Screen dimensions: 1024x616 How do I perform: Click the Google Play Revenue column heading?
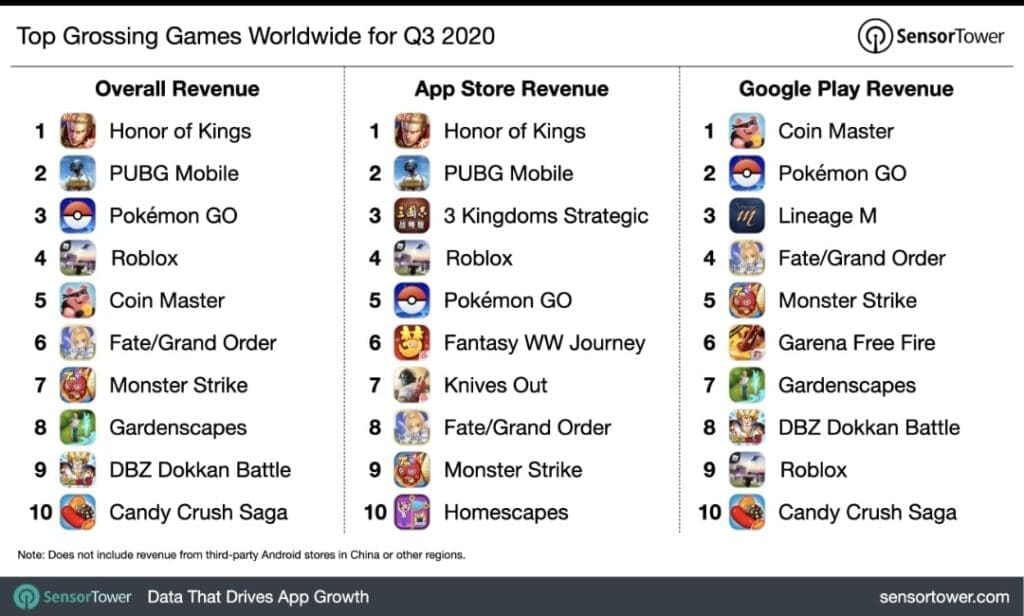click(846, 89)
